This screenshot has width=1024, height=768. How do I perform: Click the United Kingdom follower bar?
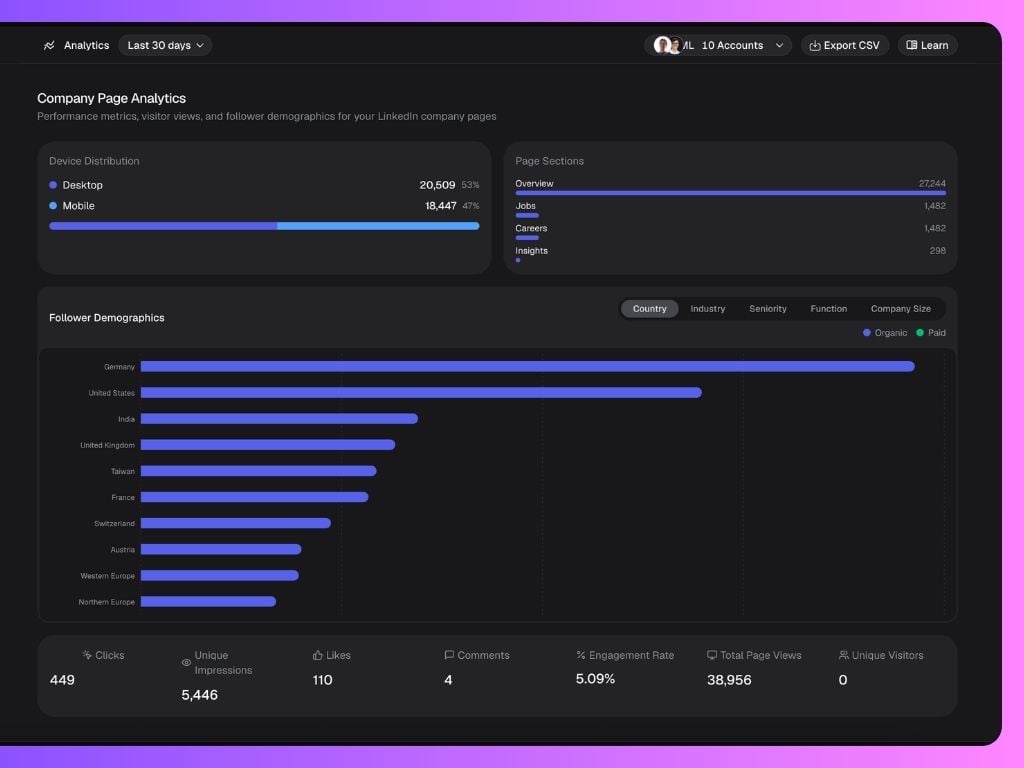point(268,445)
